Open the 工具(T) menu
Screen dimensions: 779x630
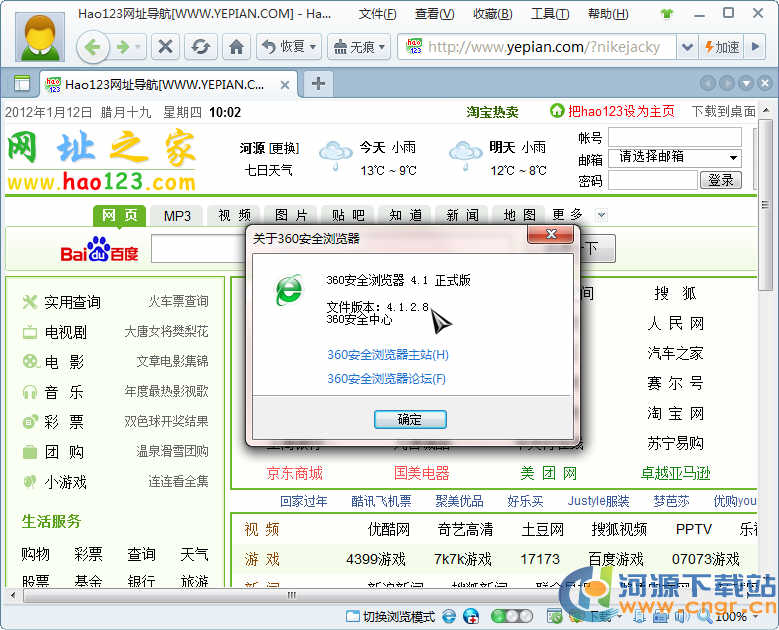click(x=550, y=14)
